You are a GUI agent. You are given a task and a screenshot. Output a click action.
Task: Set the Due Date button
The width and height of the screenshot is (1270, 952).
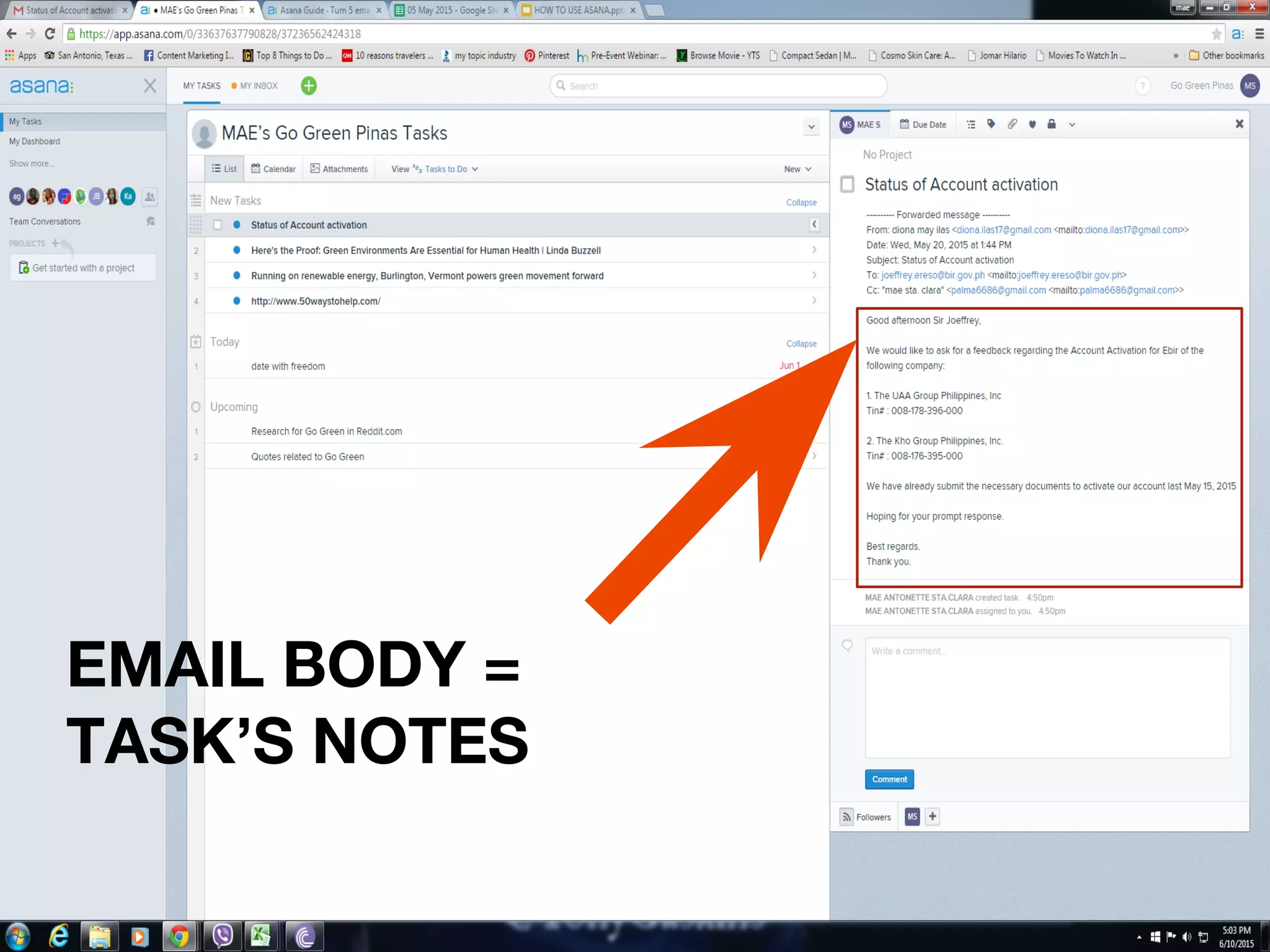923,125
